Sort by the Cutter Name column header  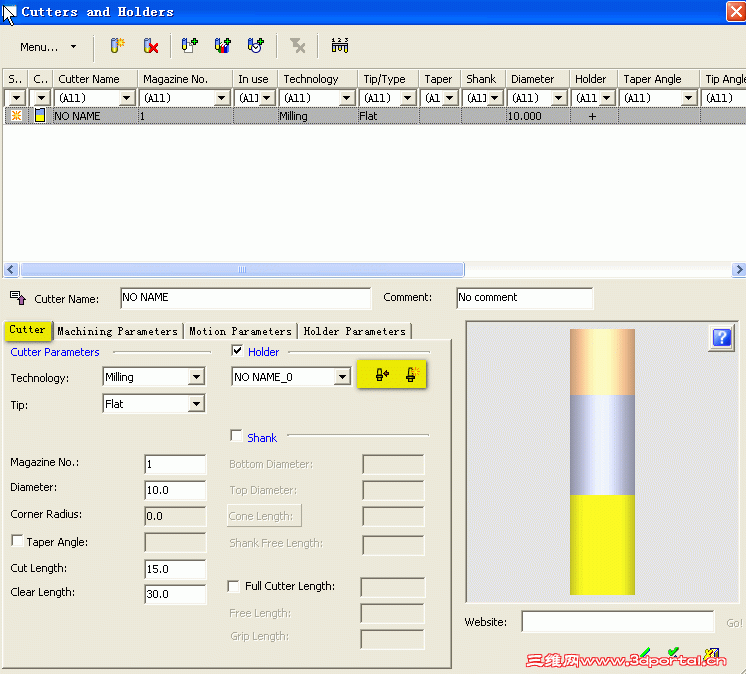coord(95,79)
